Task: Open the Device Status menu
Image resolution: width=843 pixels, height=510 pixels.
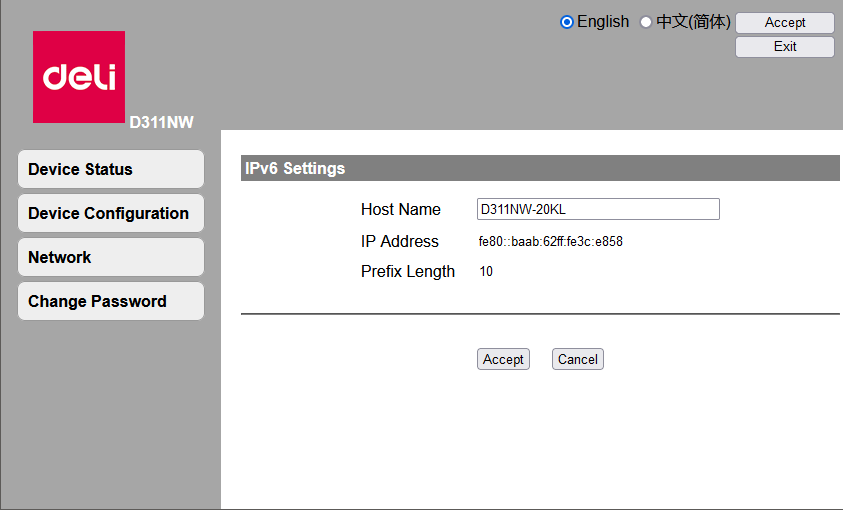Action: tap(110, 169)
